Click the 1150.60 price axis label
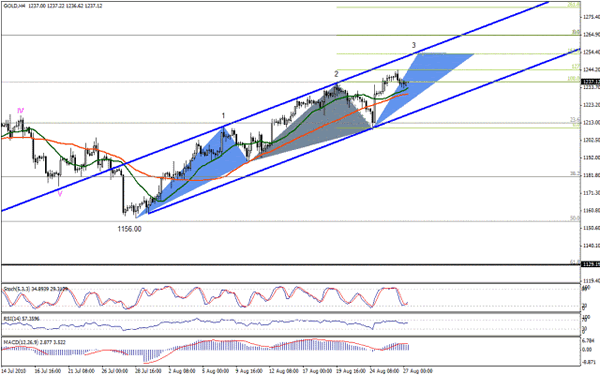 pos(592,228)
